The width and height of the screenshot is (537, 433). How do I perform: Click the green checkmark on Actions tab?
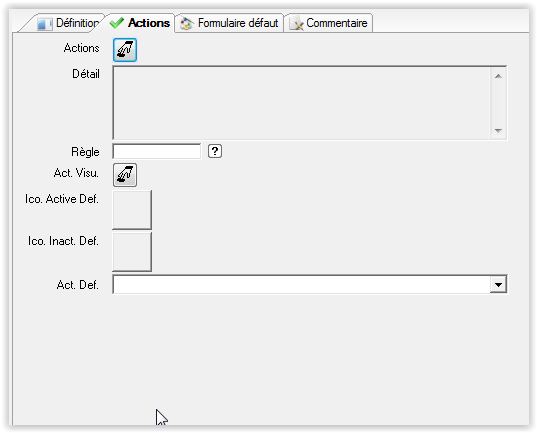[x=116, y=23]
